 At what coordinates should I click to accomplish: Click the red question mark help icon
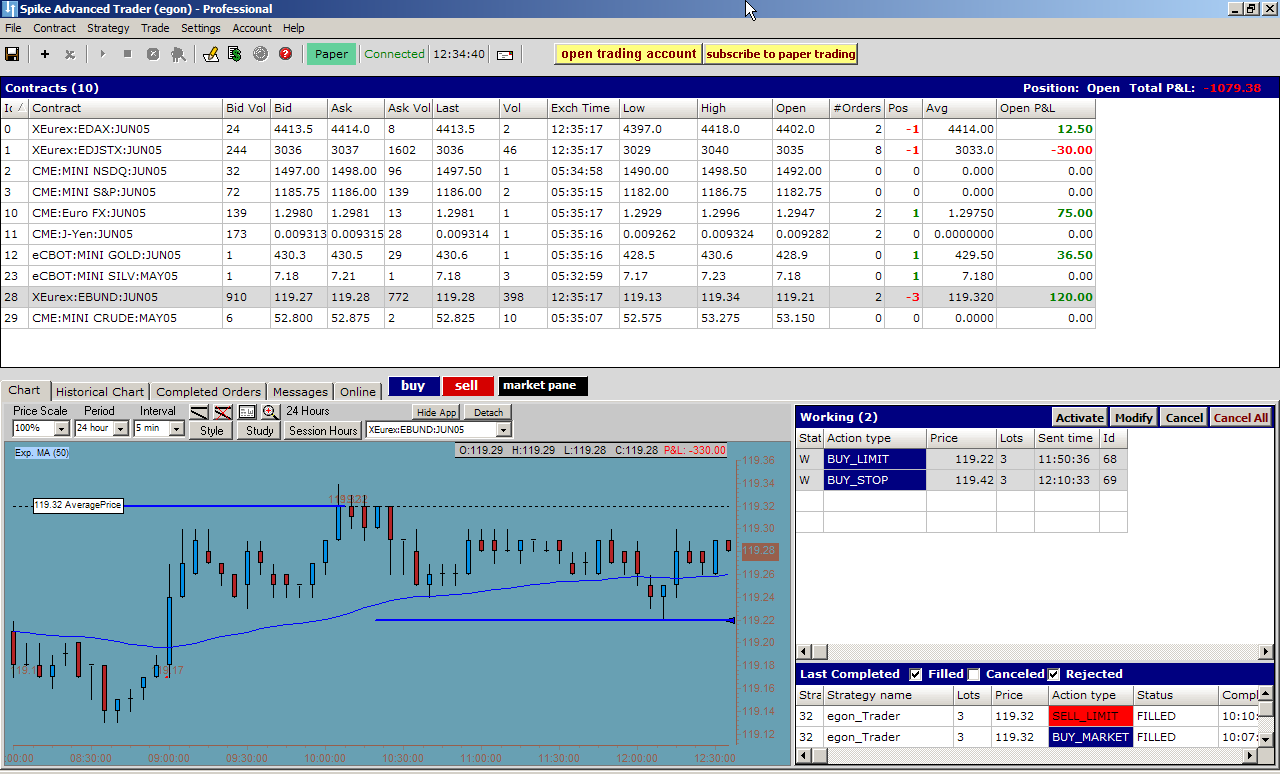pyautogui.click(x=285, y=54)
